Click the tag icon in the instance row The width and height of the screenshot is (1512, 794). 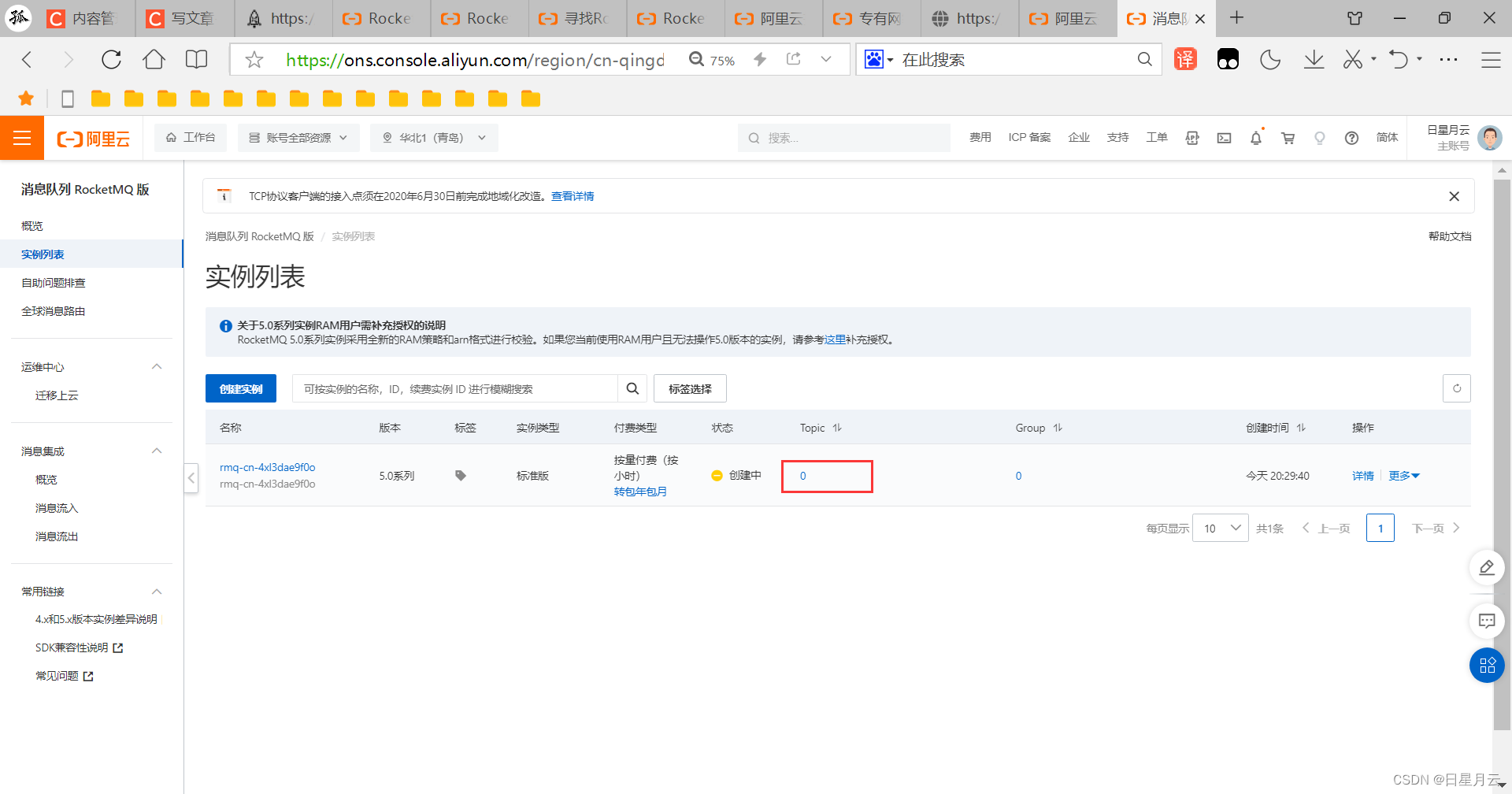461,476
